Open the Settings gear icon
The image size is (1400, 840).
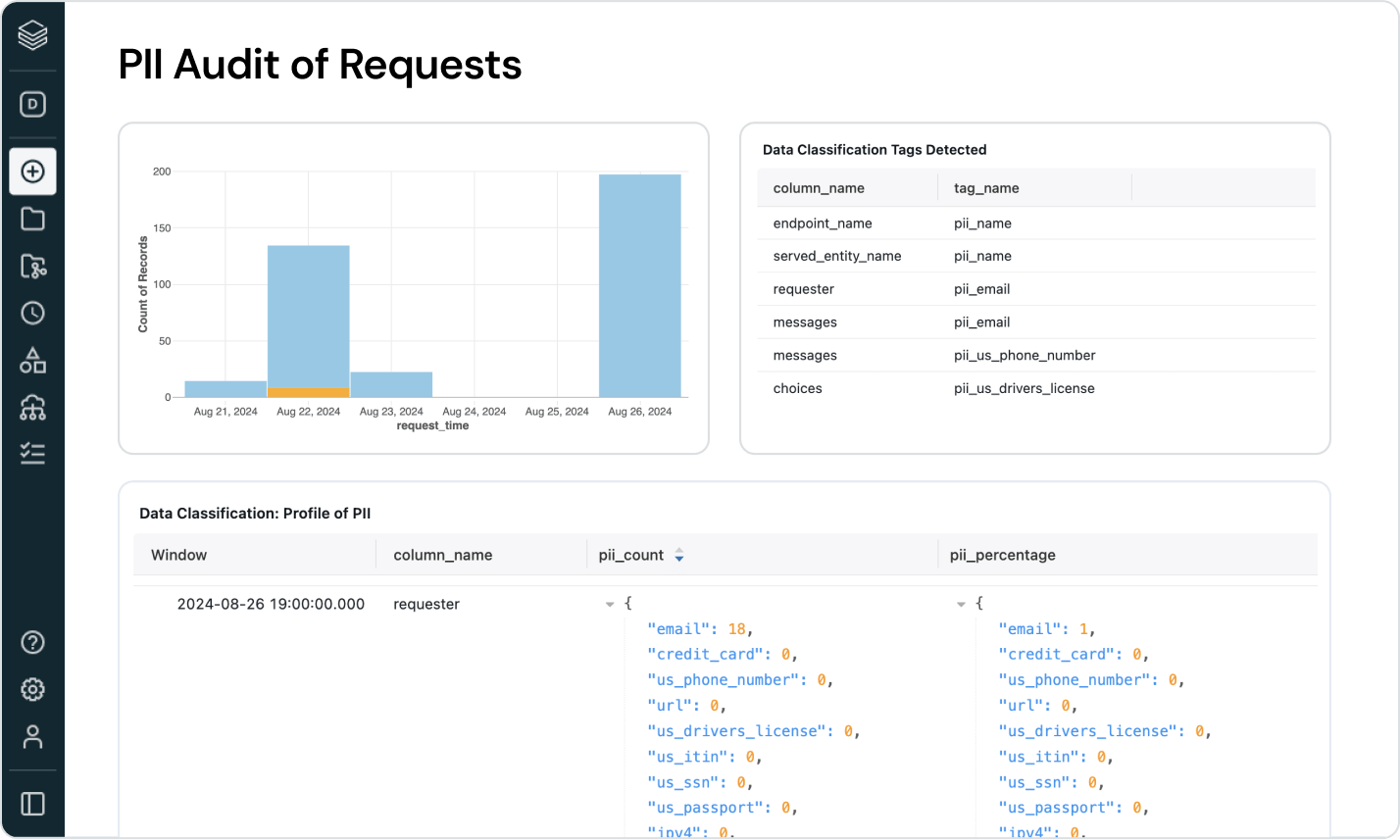coord(32,689)
